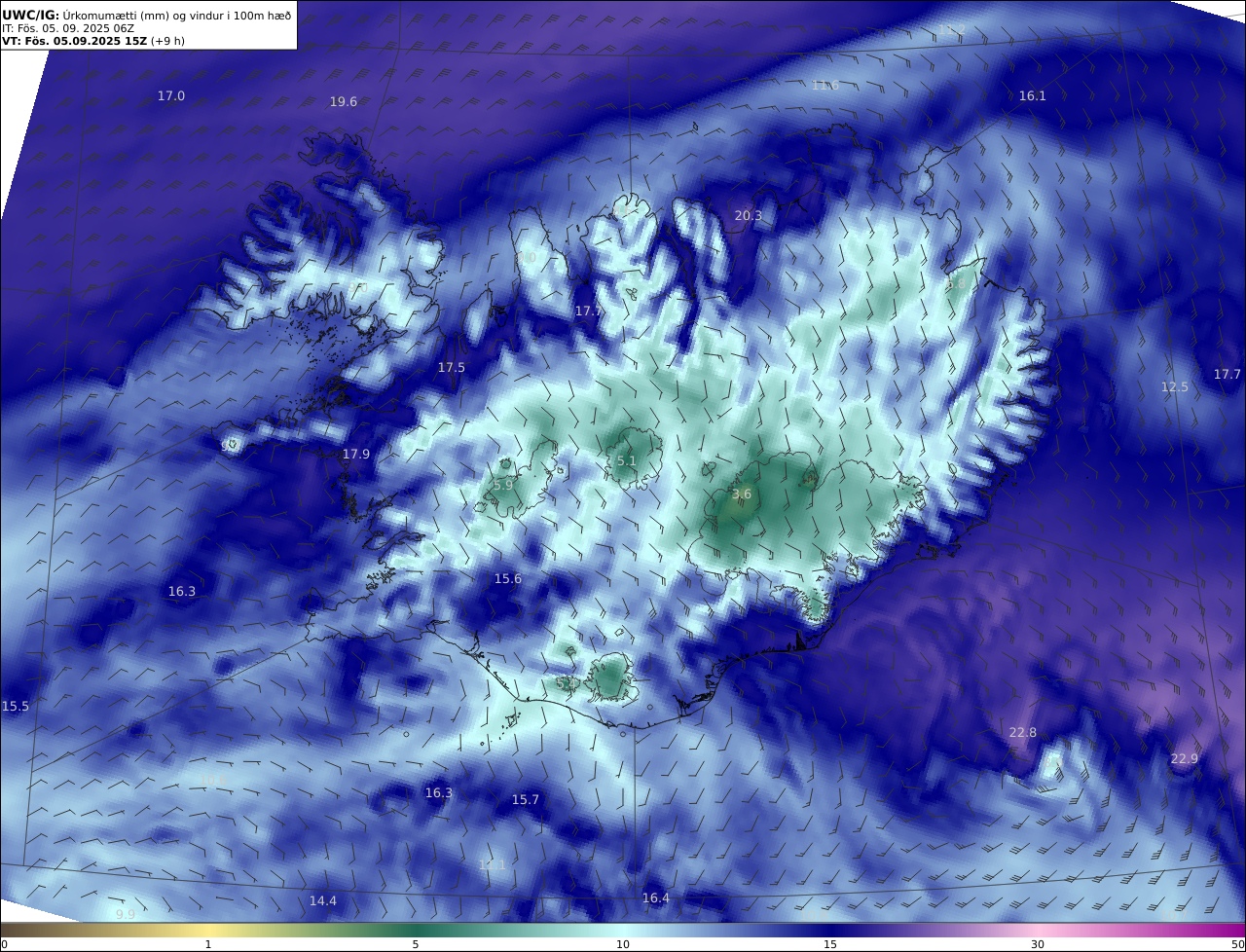Click the 17.5 value label
This screenshot has height=952, width=1246.
[x=452, y=367]
